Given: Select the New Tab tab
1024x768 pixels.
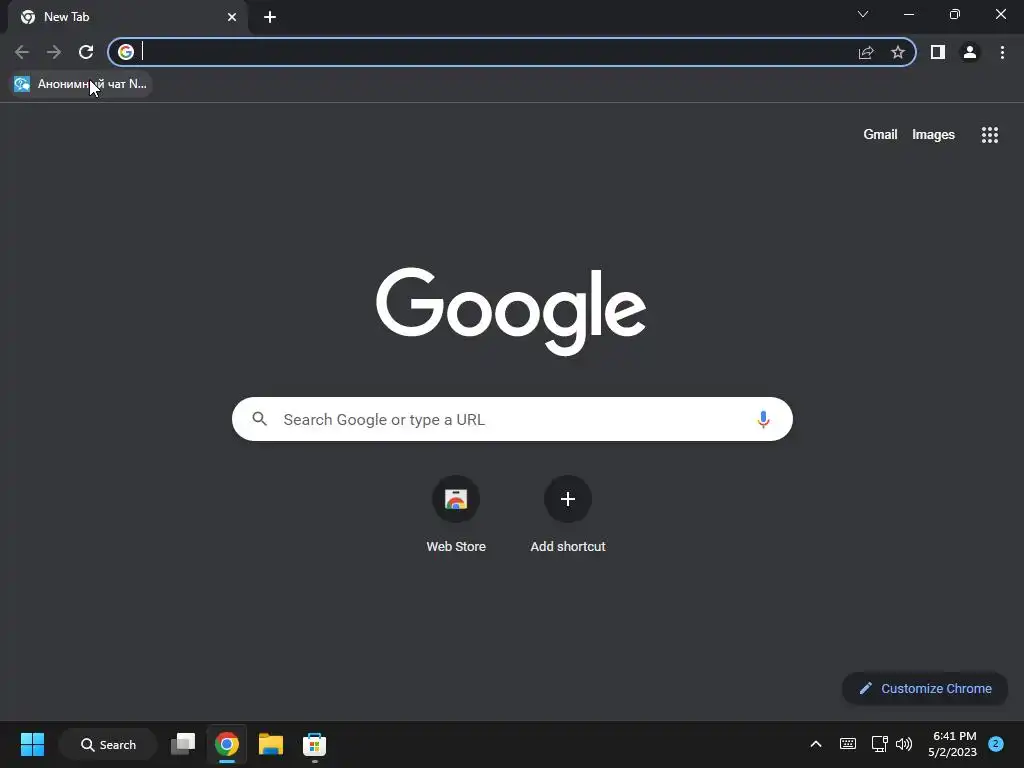Looking at the screenshot, I should [127, 17].
